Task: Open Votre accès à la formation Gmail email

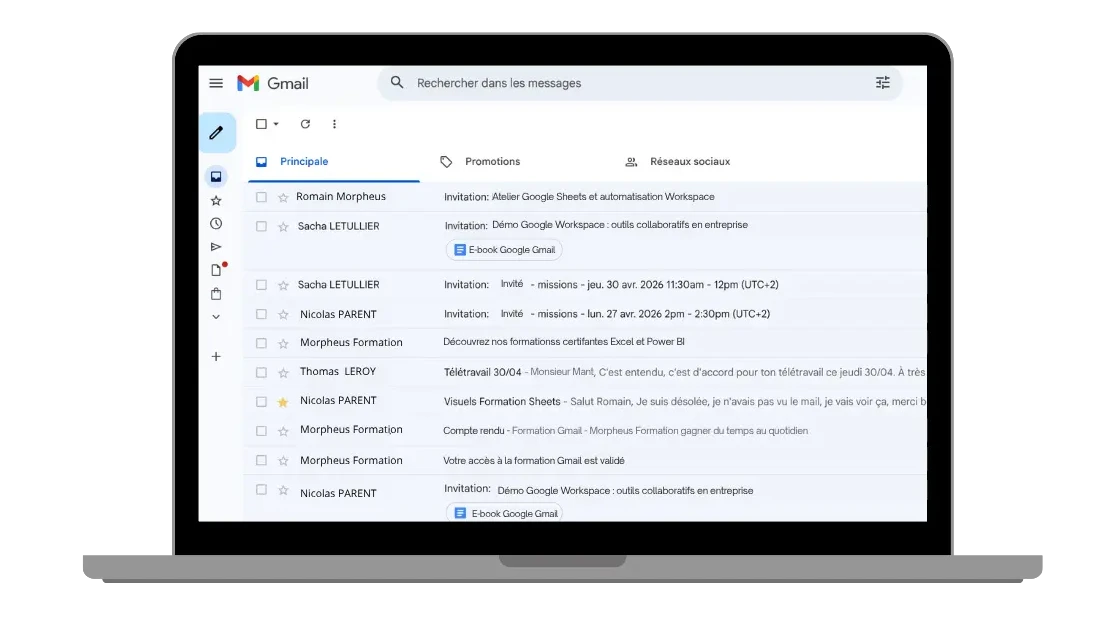Action: tap(534, 460)
